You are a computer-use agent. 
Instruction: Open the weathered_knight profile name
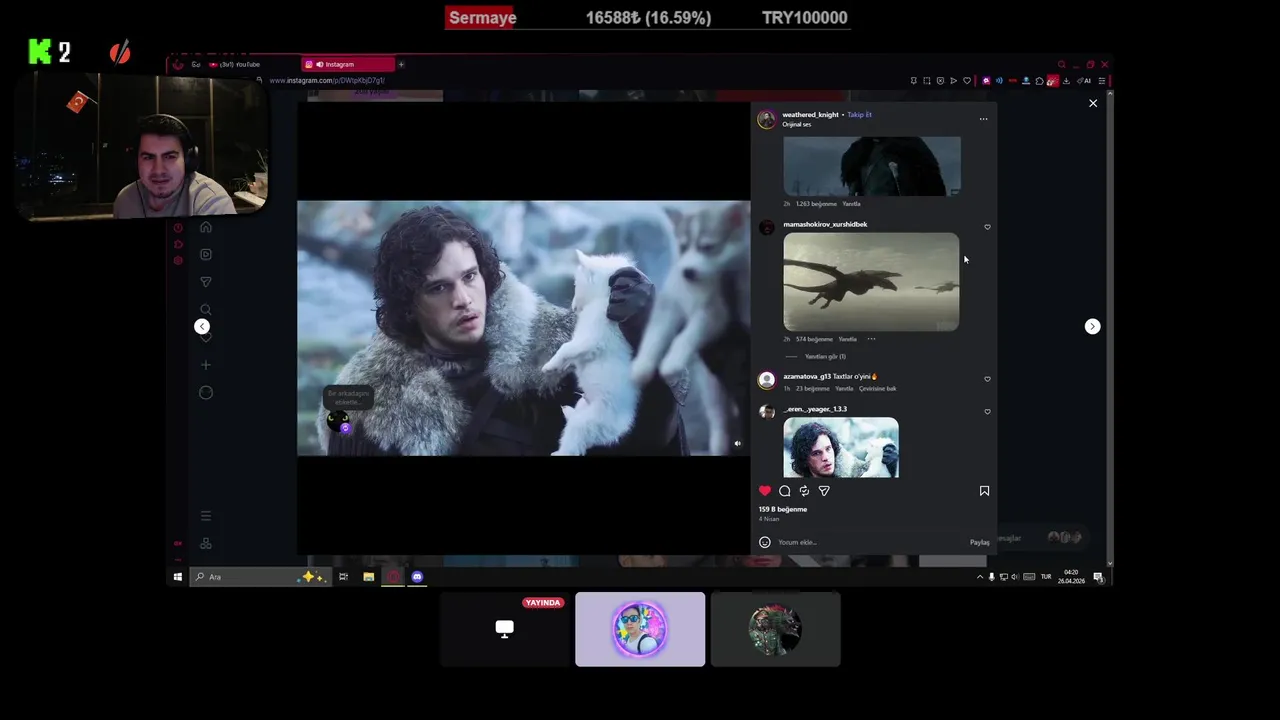point(811,115)
